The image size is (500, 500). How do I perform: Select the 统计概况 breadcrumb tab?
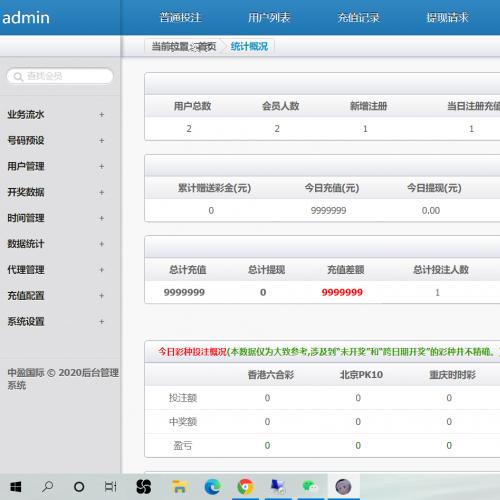pos(249,46)
